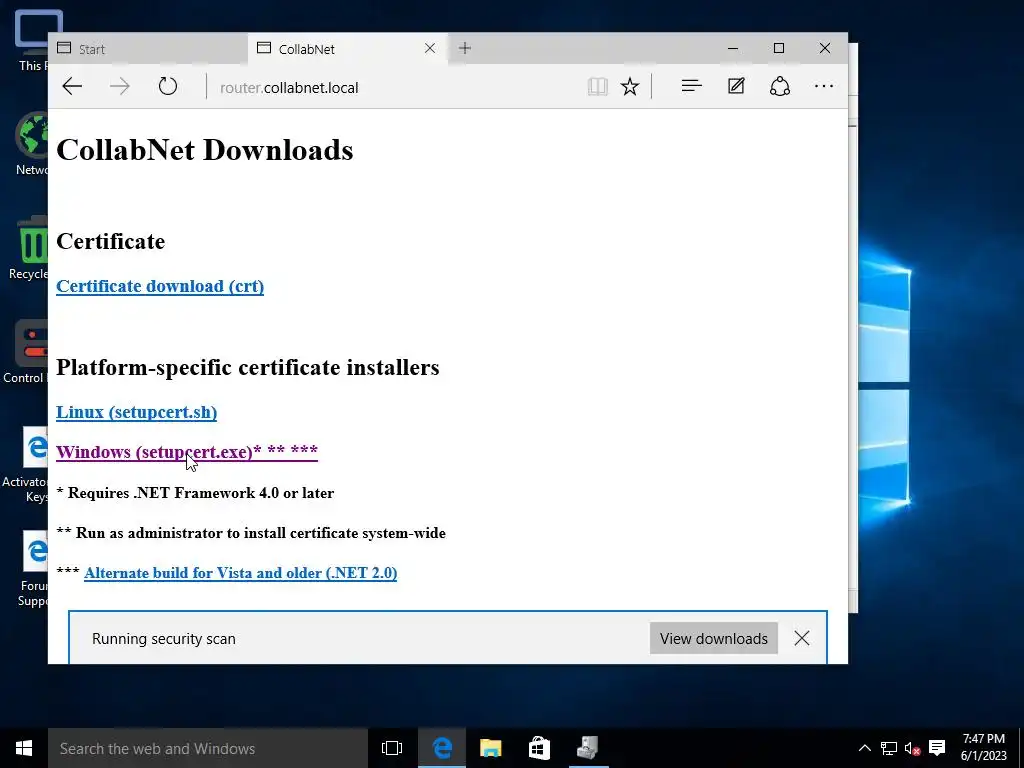Image resolution: width=1024 pixels, height=768 pixels.
Task: Click Search the web and Windows box
Action: coord(208,748)
